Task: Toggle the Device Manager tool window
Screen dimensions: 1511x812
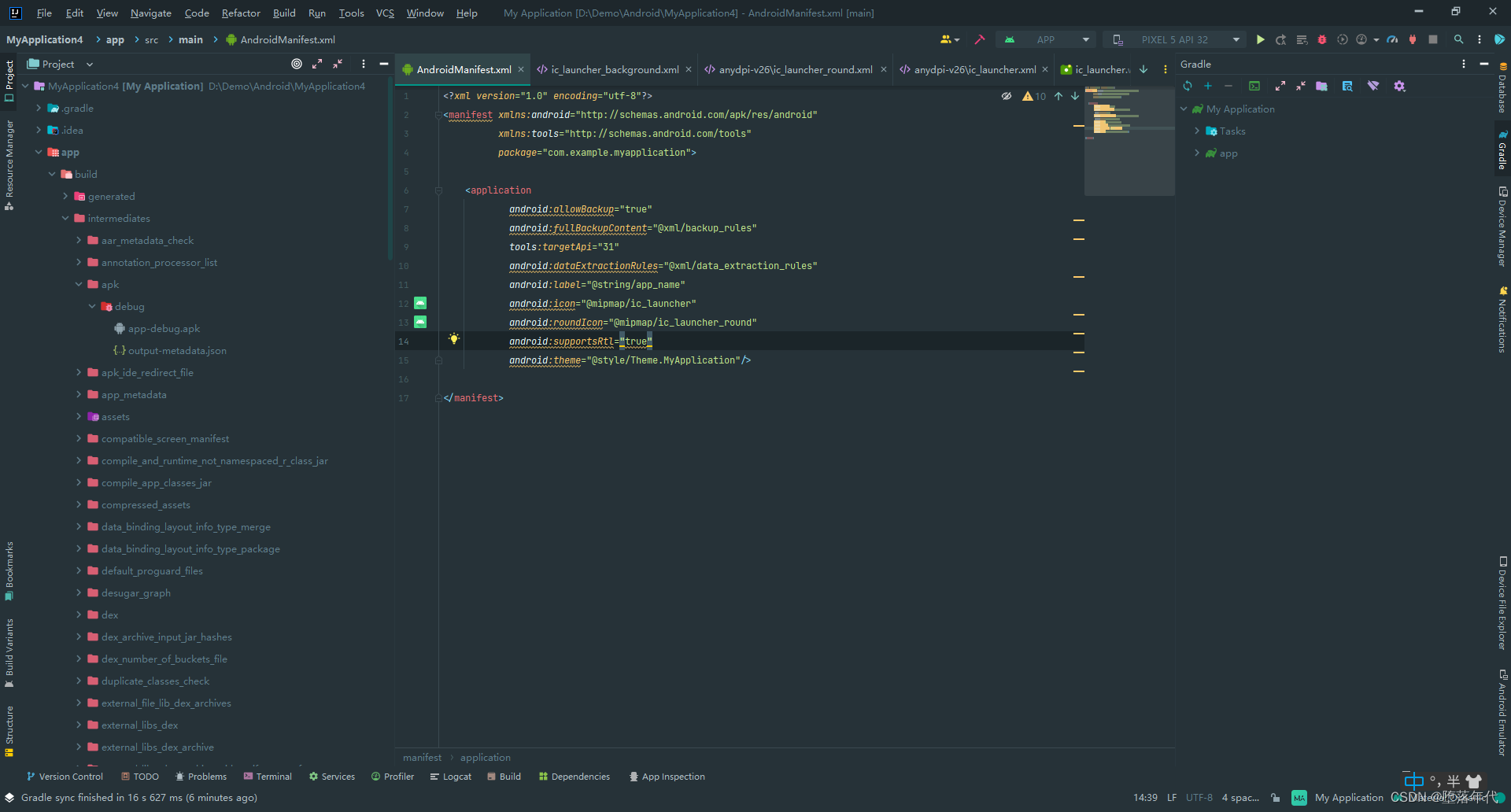Action: (1502, 227)
